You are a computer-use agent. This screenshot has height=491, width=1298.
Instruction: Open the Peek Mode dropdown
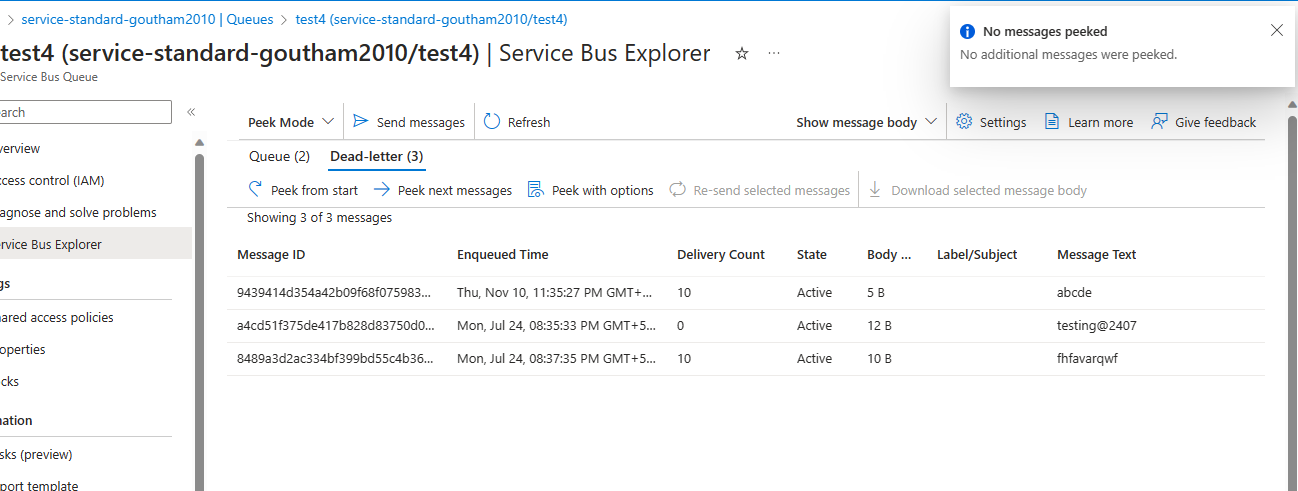(291, 122)
